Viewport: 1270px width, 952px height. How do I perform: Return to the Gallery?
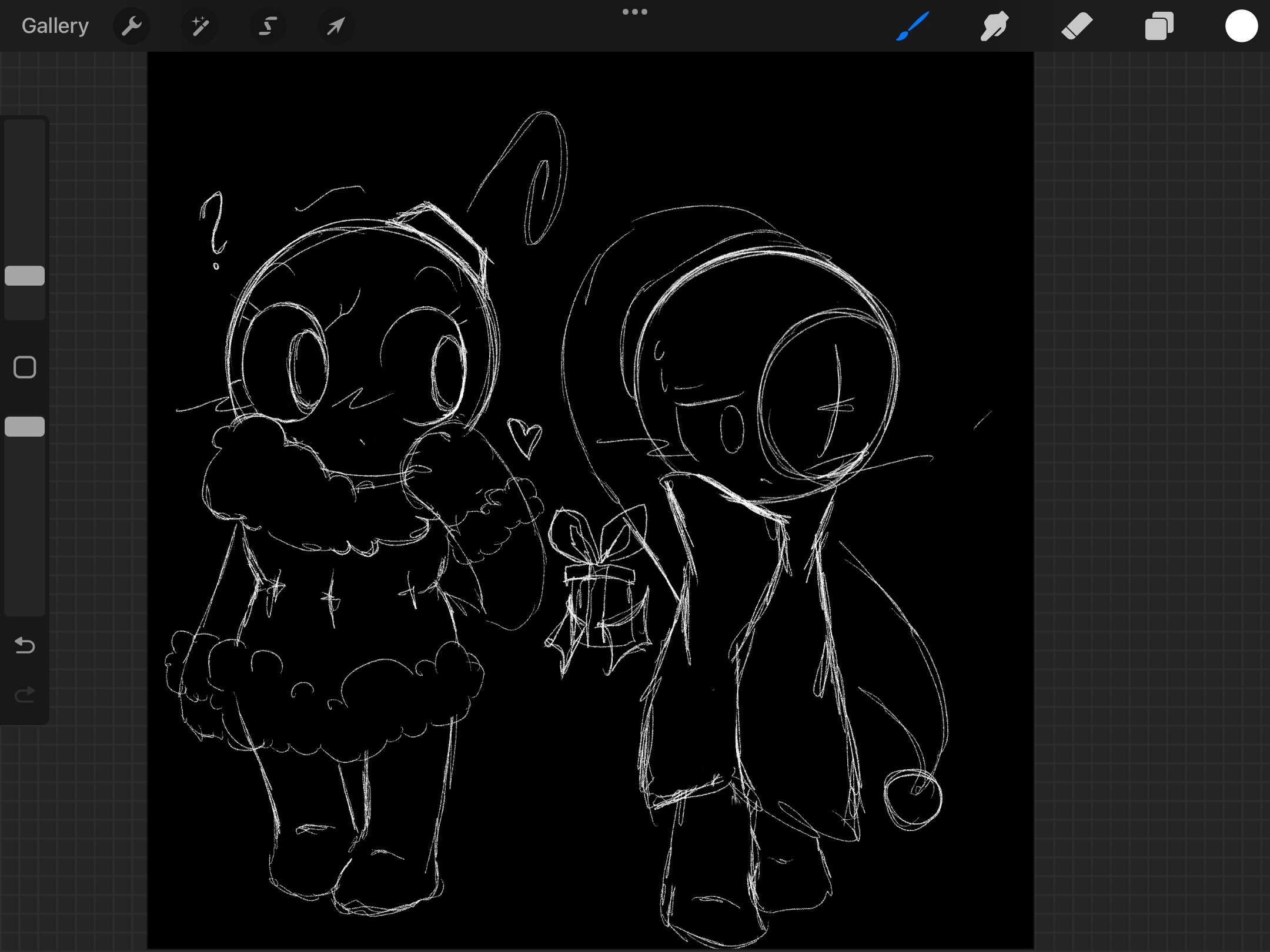(x=55, y=26)
